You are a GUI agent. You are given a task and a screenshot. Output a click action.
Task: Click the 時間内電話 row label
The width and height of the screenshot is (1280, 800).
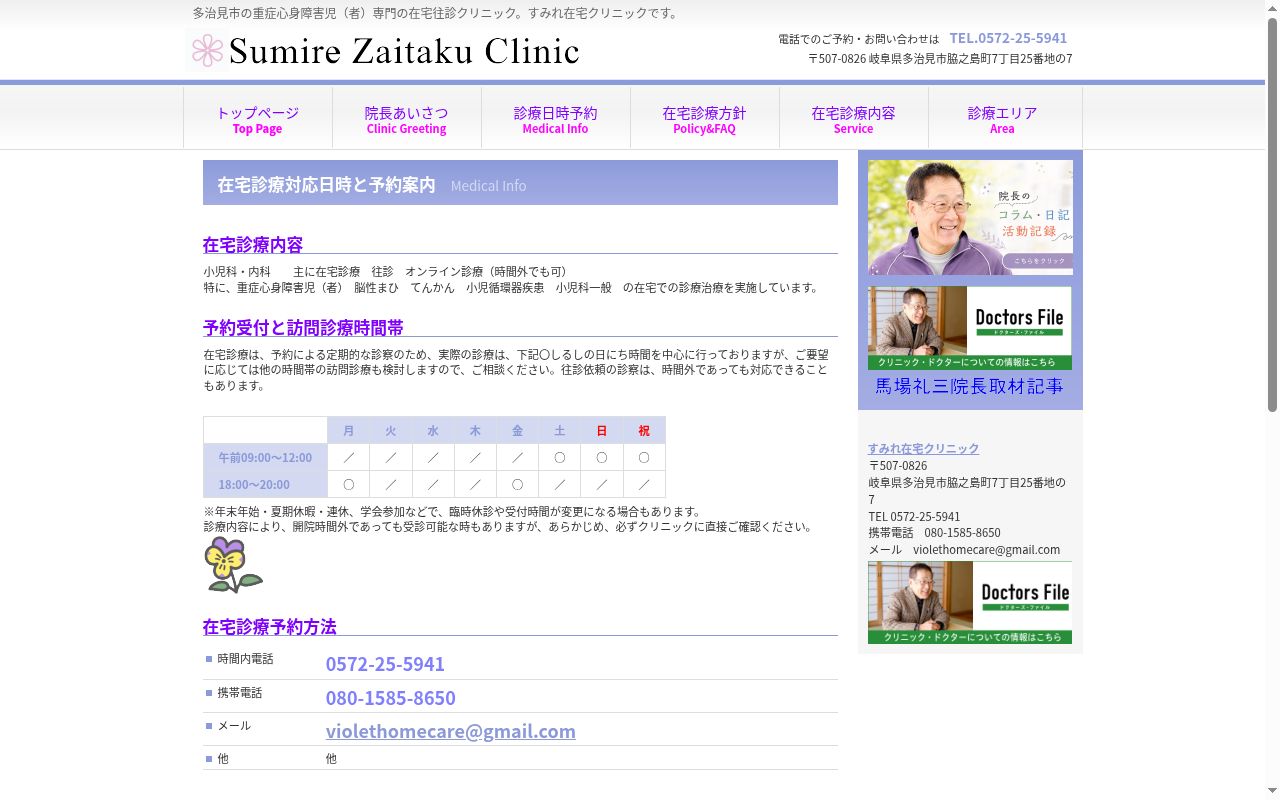coord(245,659)
